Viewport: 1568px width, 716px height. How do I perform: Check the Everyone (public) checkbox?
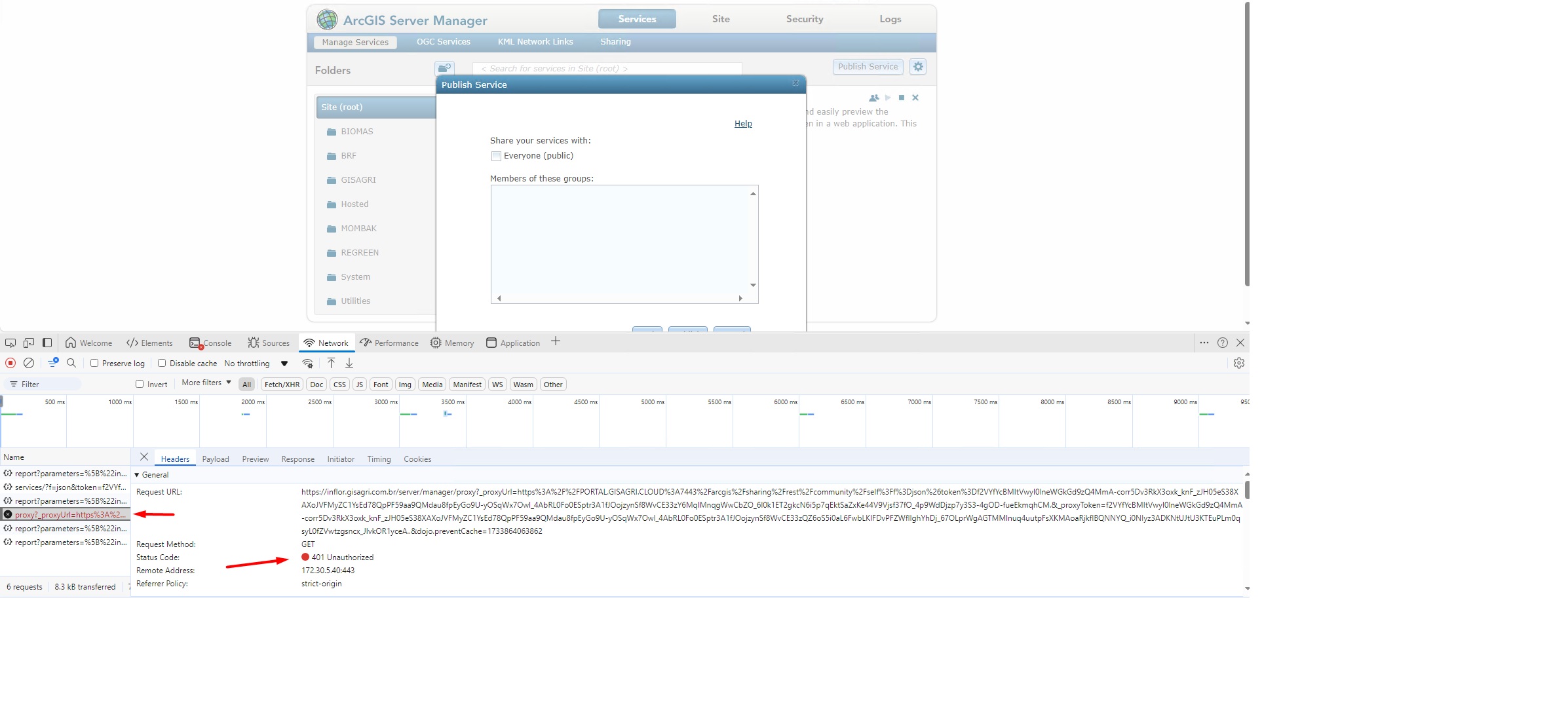(496, 156)
